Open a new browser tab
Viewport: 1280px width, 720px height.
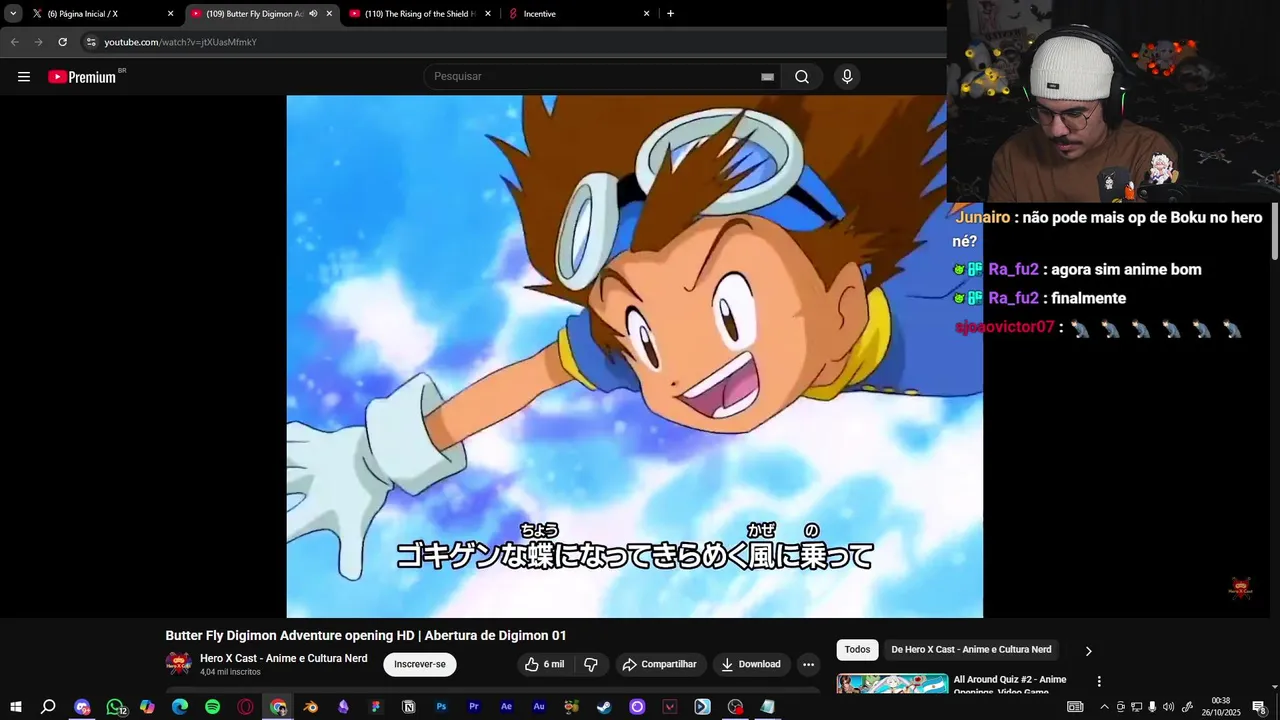(x=670, y=14)
